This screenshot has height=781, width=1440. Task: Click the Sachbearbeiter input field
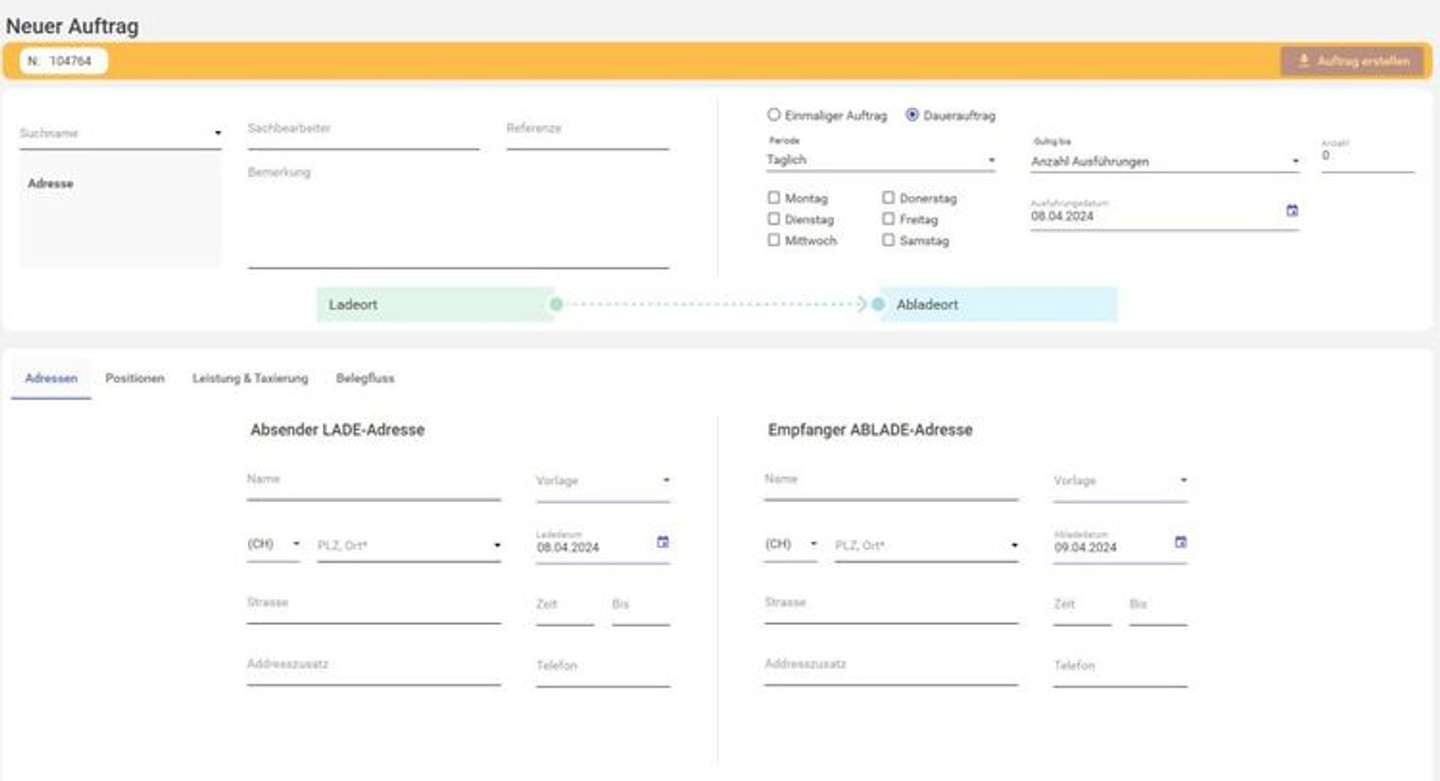pyautogui.click(x=363, y=135)
